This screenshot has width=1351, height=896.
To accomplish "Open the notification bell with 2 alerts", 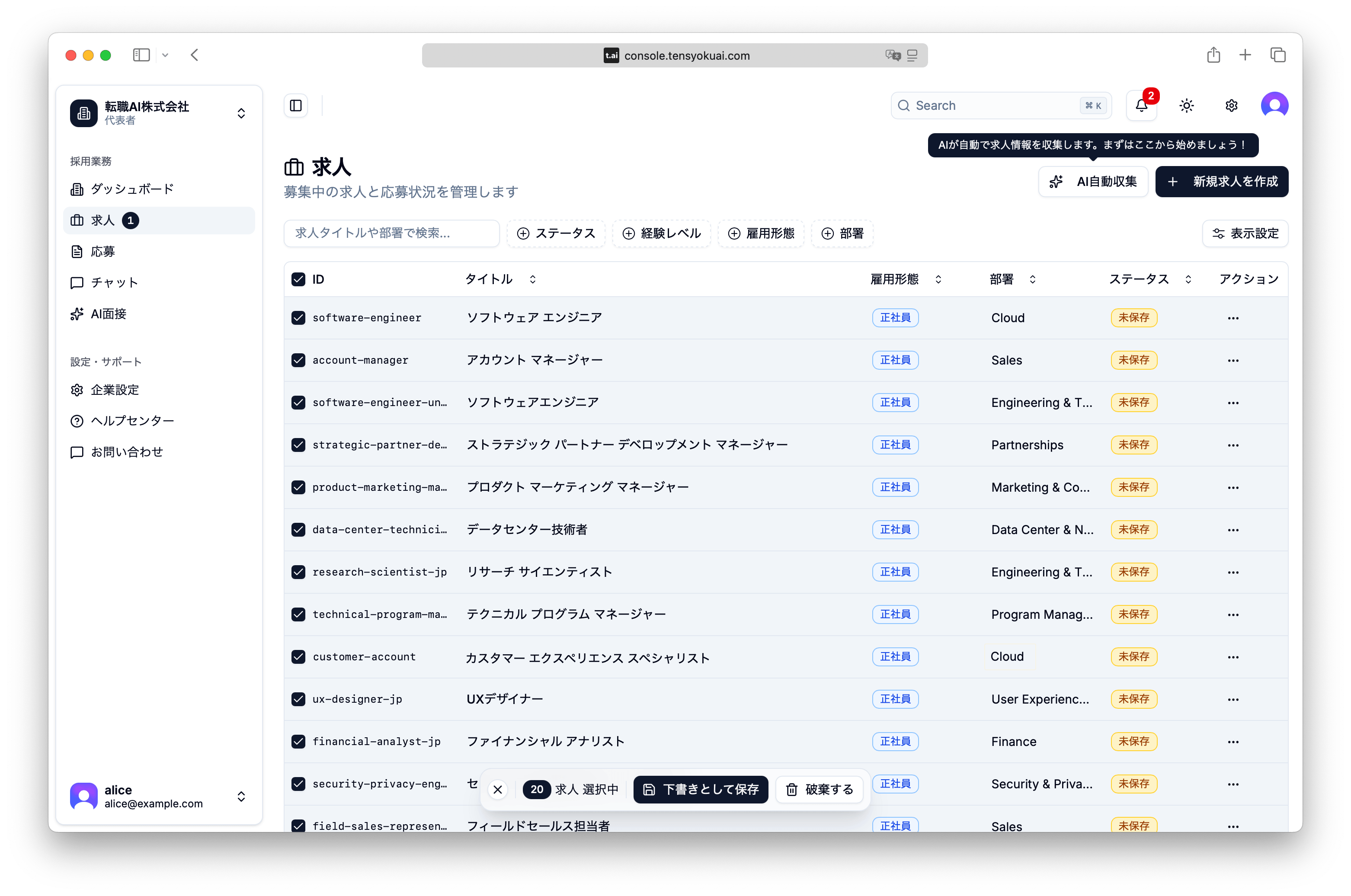I will [x=1141, y=105].
